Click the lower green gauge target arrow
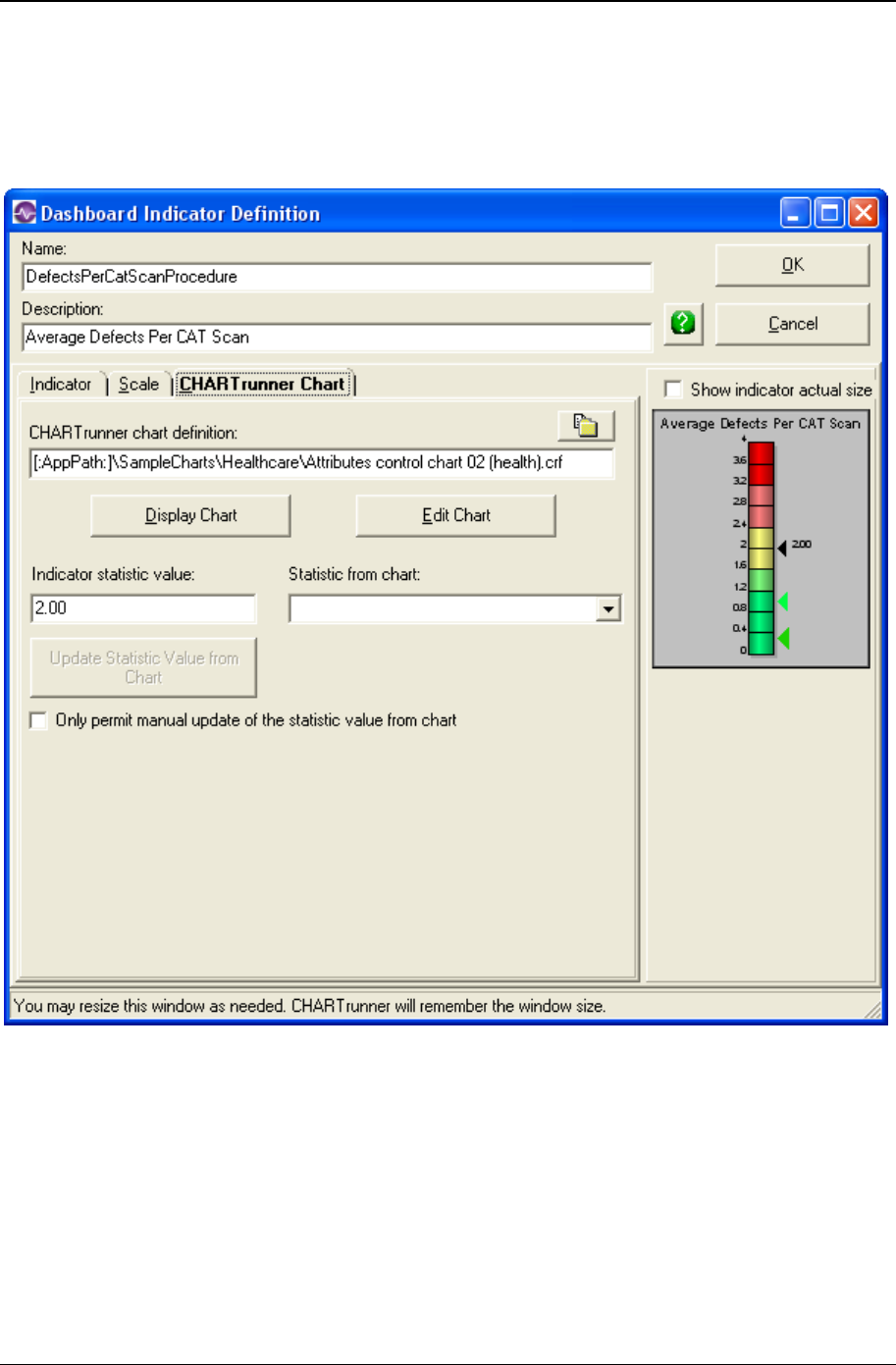896x1365 pixels. coord(782,639)
